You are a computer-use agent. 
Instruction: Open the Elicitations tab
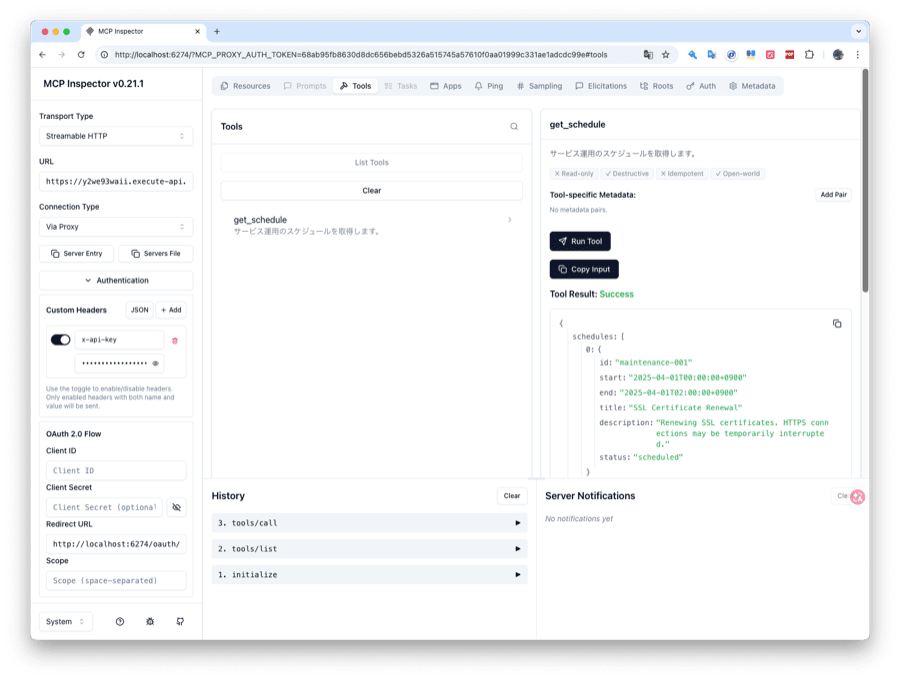[601, 86]
